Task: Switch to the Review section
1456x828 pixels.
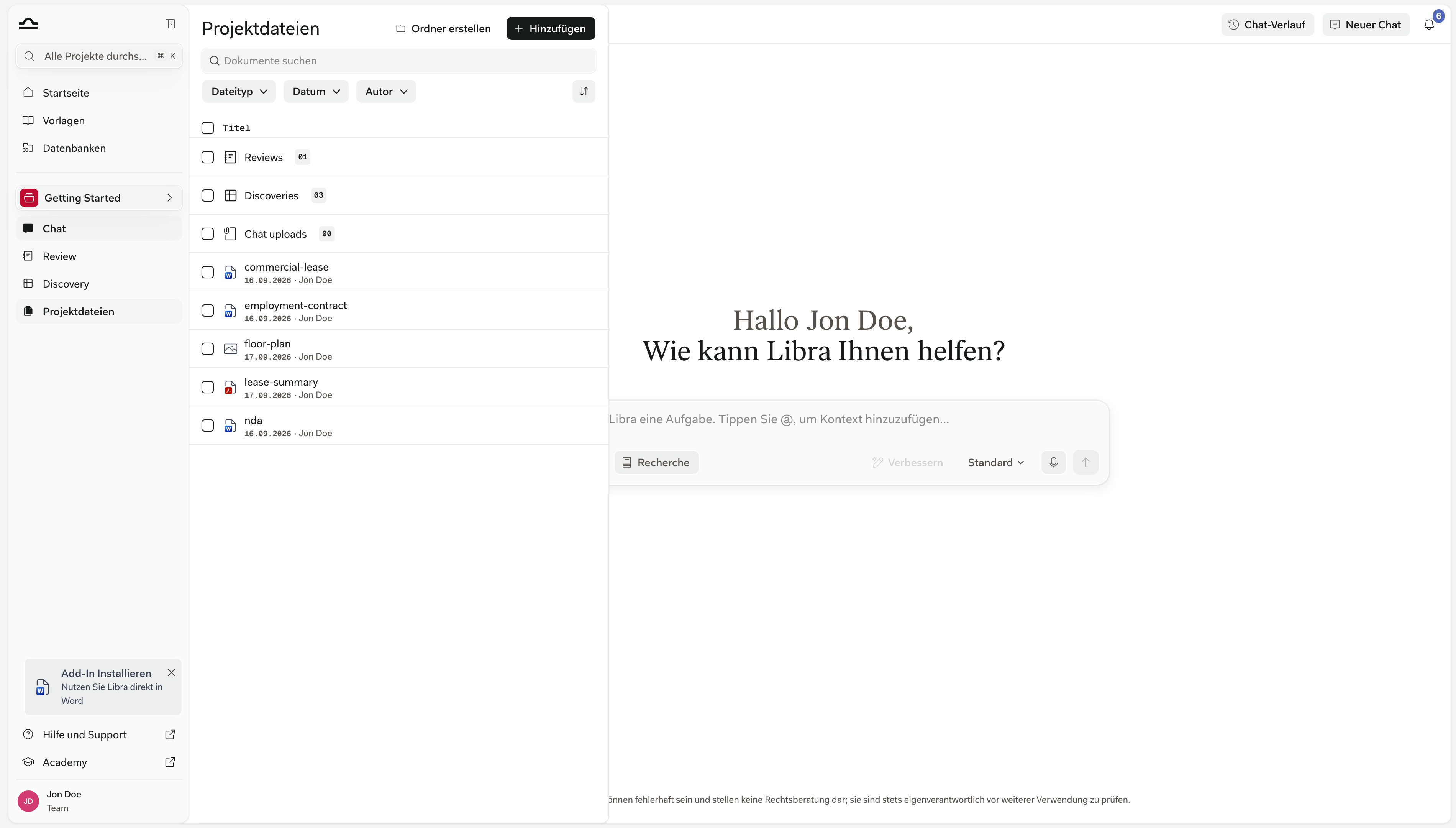Action: click(x=100, y=256)
